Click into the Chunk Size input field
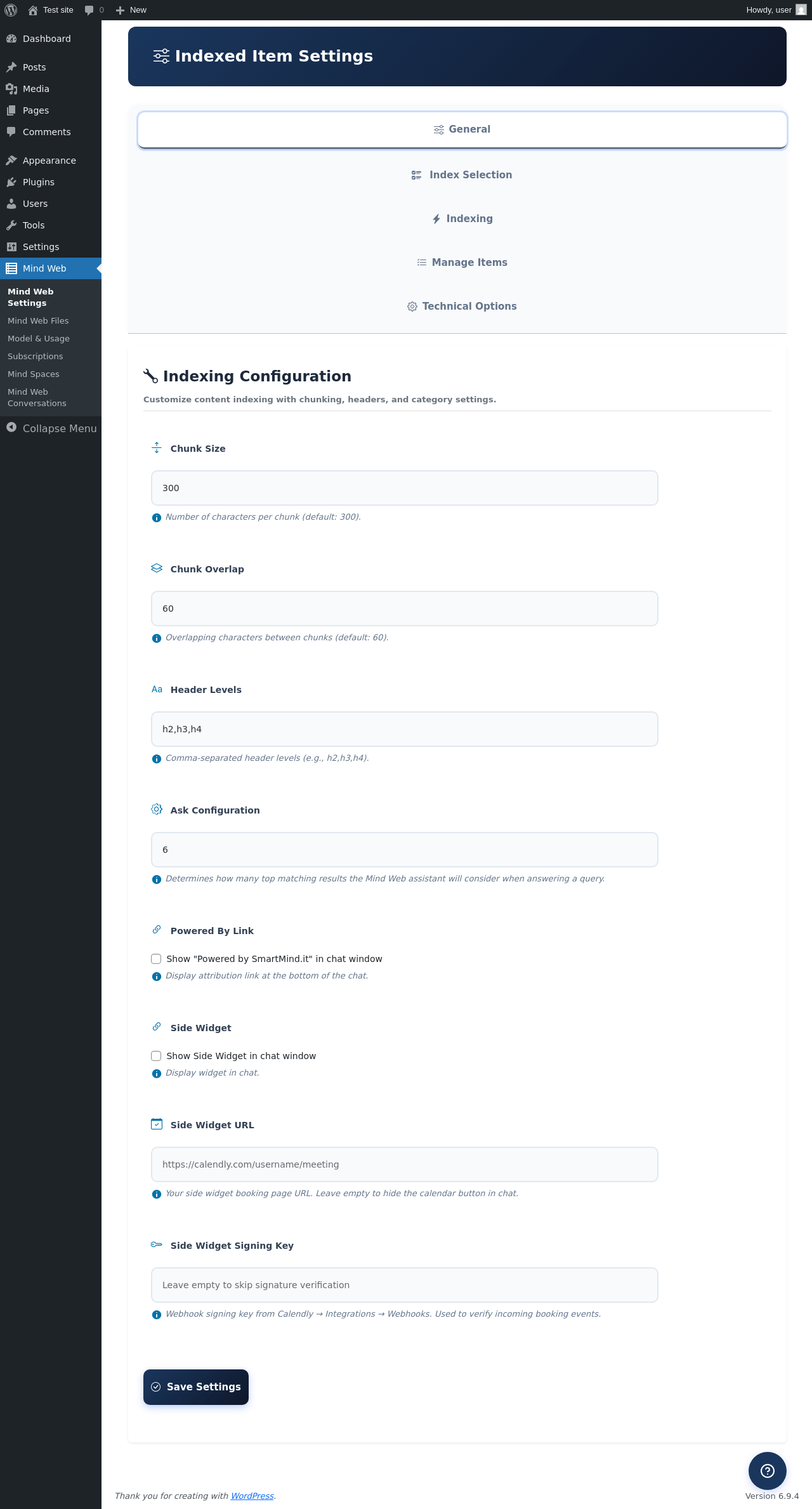Image resolution: width=812 pixels, height=1509 pixels. point(404,488)
